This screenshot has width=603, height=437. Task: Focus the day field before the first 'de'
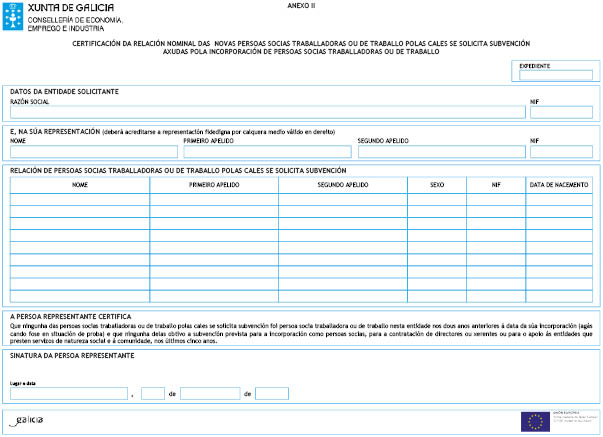(153, 394)
